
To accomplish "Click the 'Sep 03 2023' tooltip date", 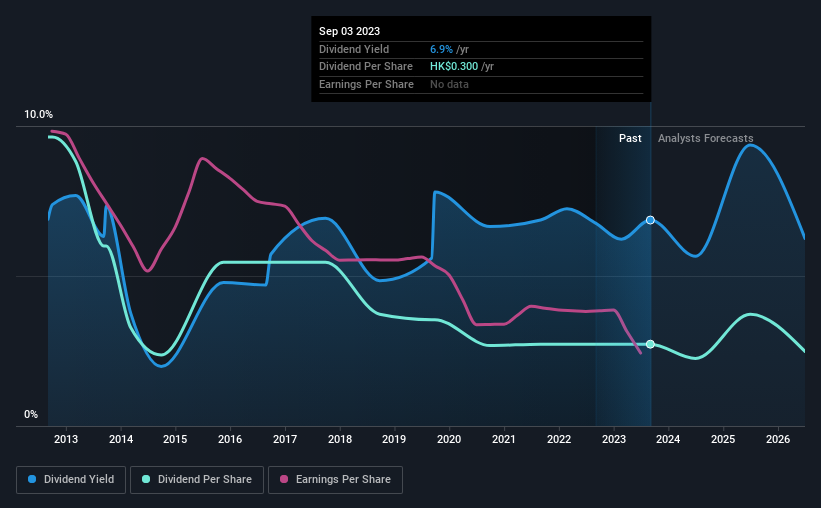I will (349, 31).
